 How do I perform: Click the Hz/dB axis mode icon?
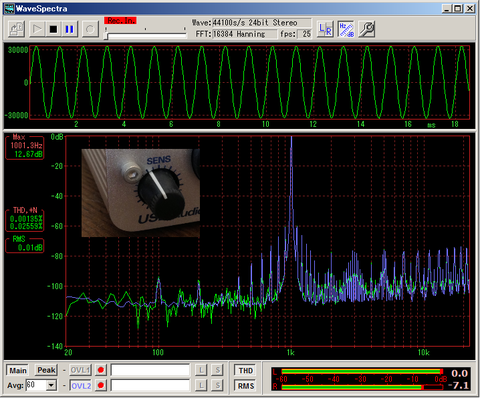[x=346, y=29]
